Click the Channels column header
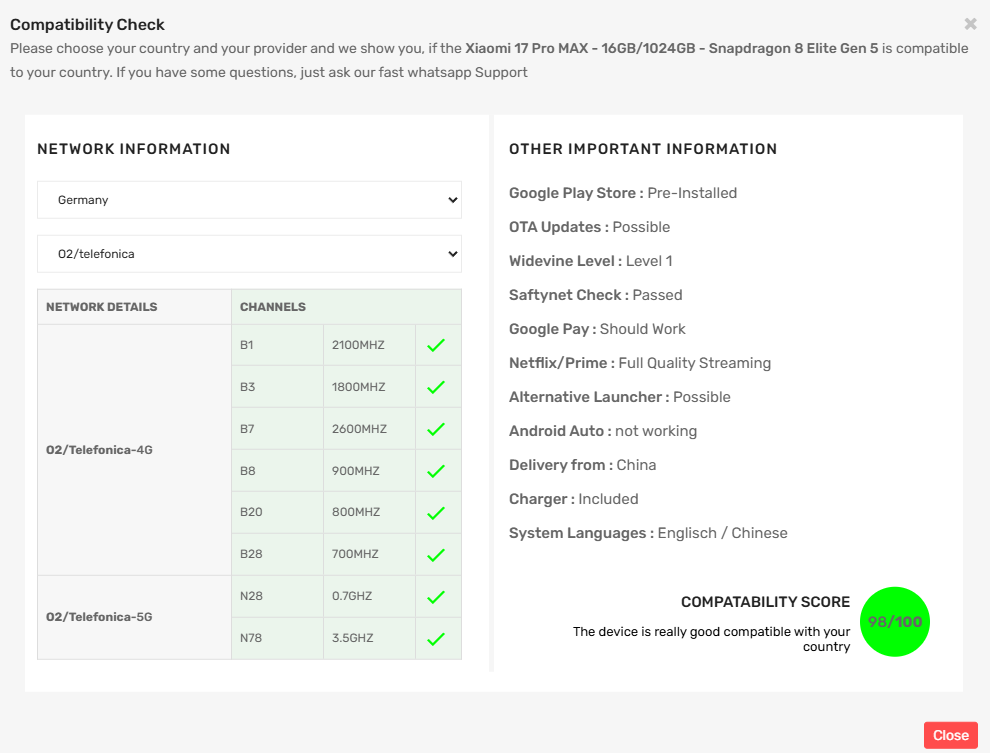The height and width of the screenshot is (753, 990). click(273, 307)
